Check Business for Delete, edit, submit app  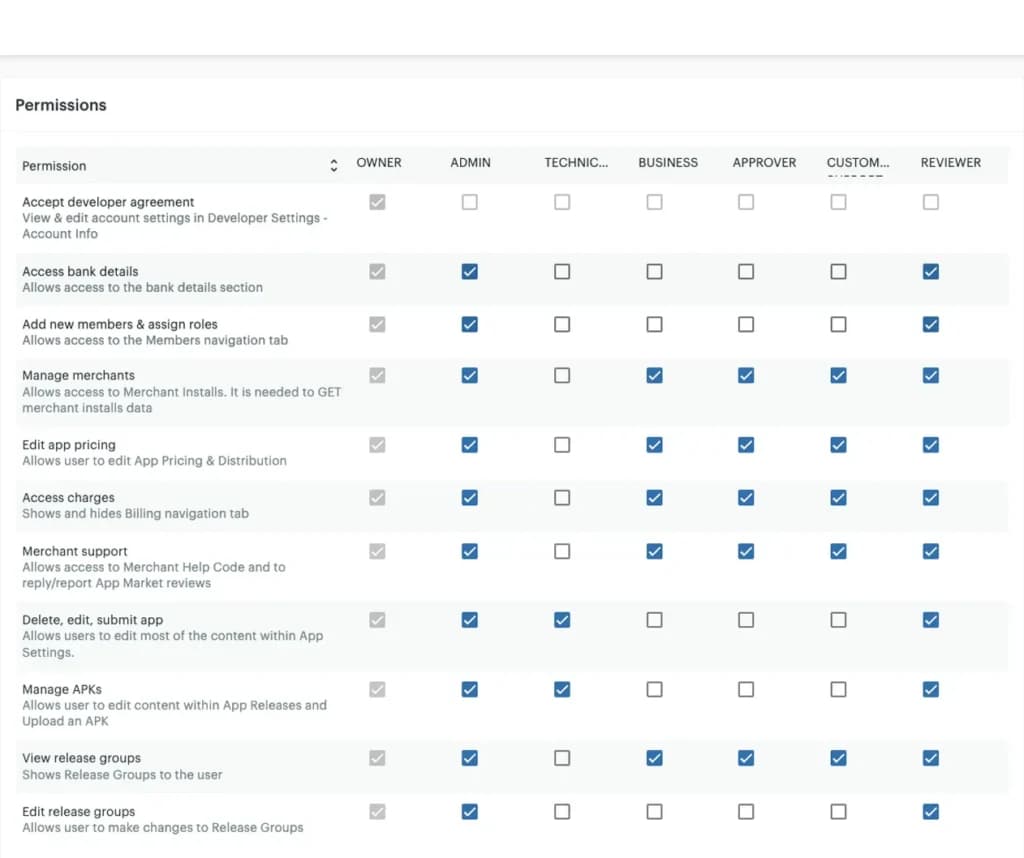point(654,620)
